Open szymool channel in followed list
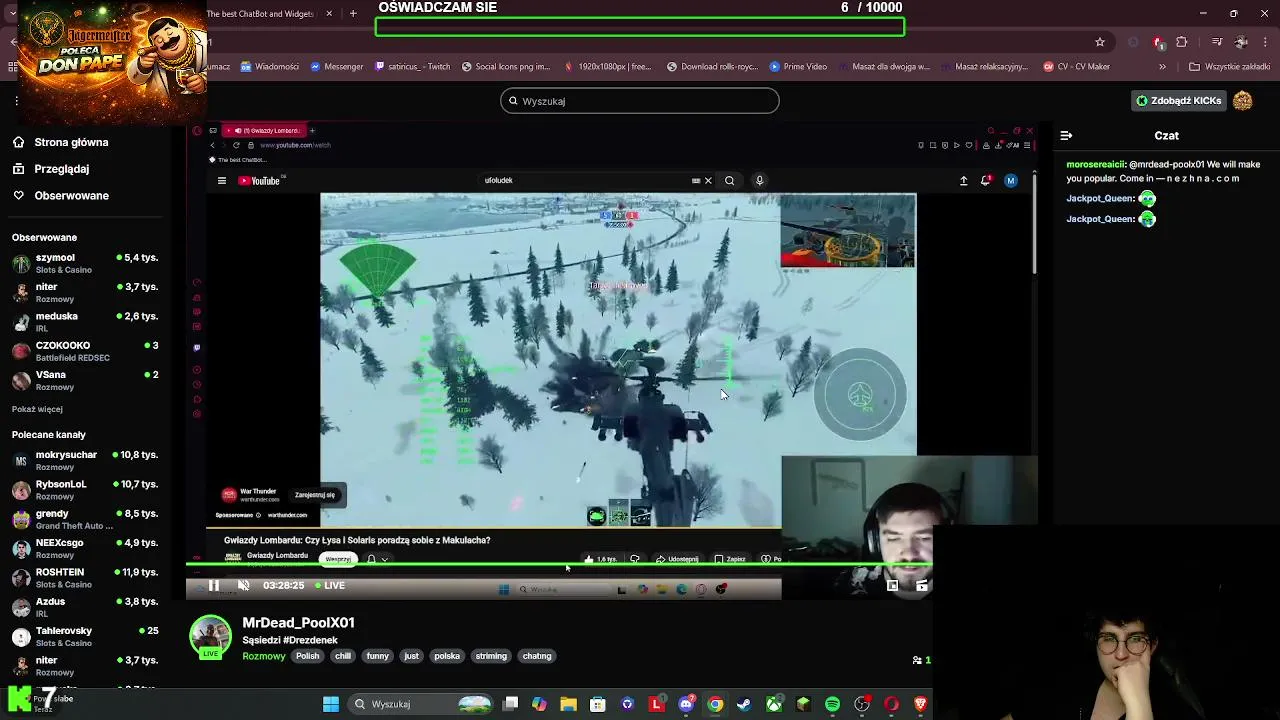 tap(85, 263)
